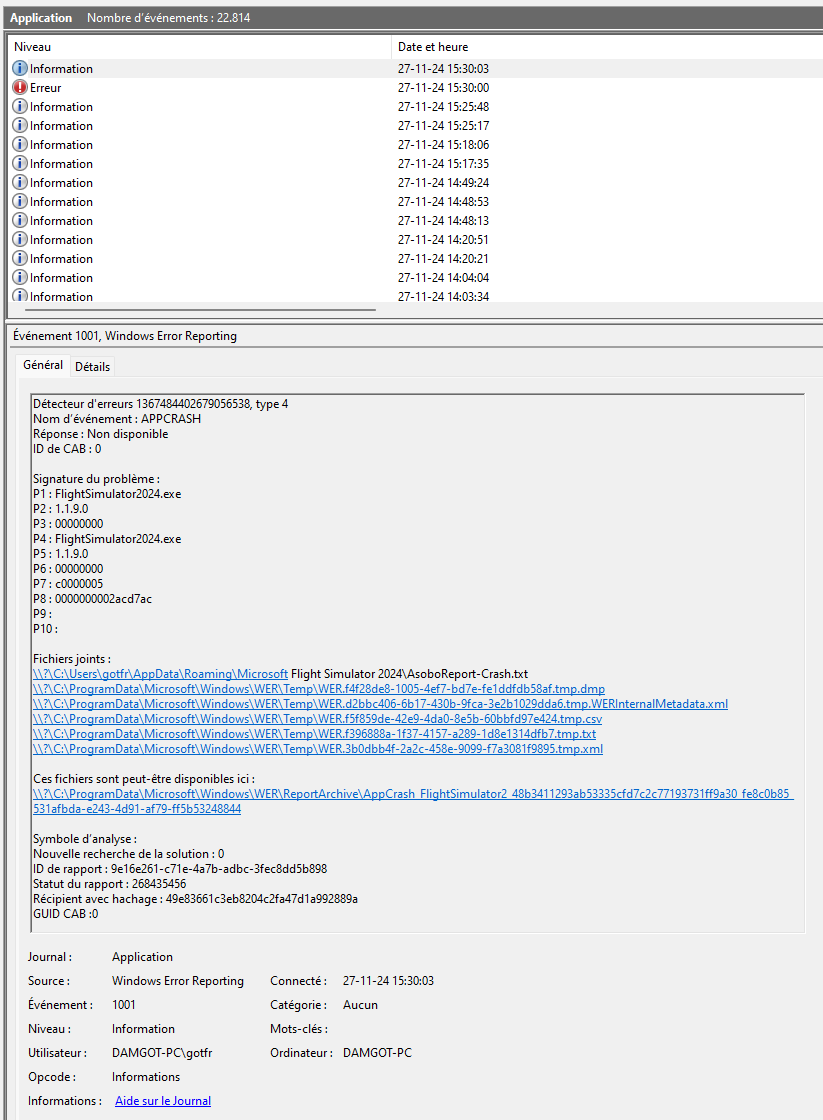Click the red error icon at 15:30:00
This screenshot has width=823, height=1120.
tap(20, 88)
